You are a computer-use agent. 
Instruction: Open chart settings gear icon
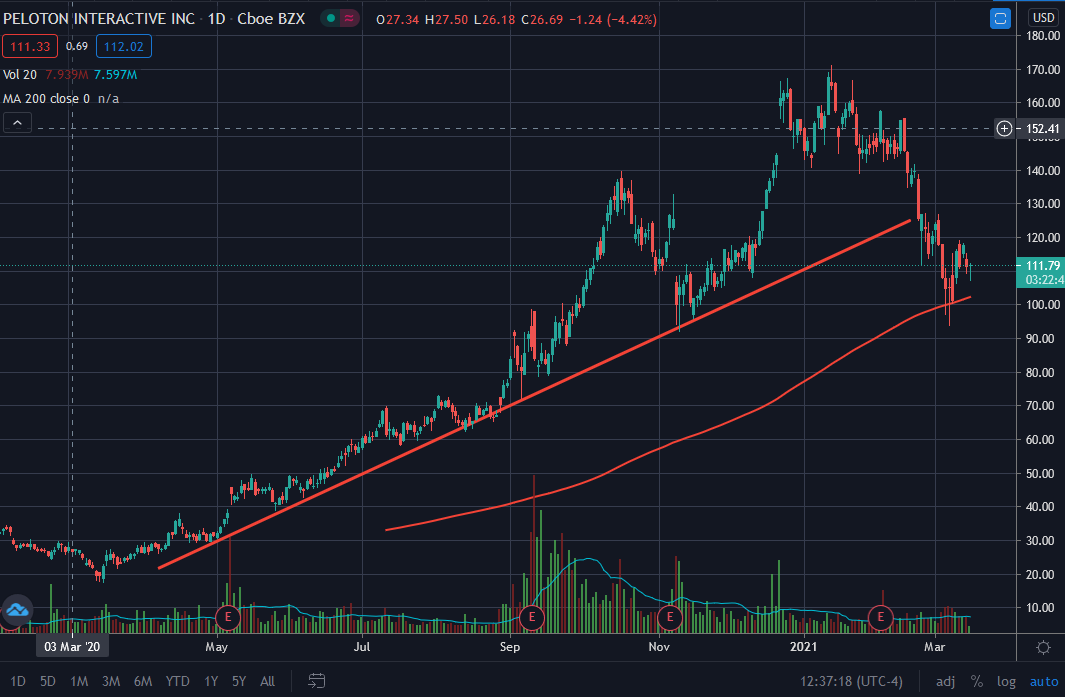(x=1043, y=647)
